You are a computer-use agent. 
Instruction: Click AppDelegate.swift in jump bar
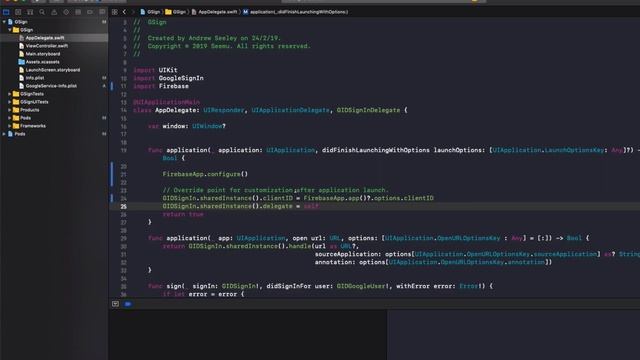click(214, 12)
